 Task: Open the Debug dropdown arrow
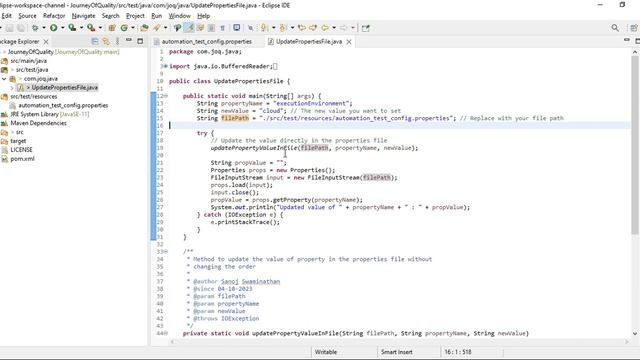[44, 28]
